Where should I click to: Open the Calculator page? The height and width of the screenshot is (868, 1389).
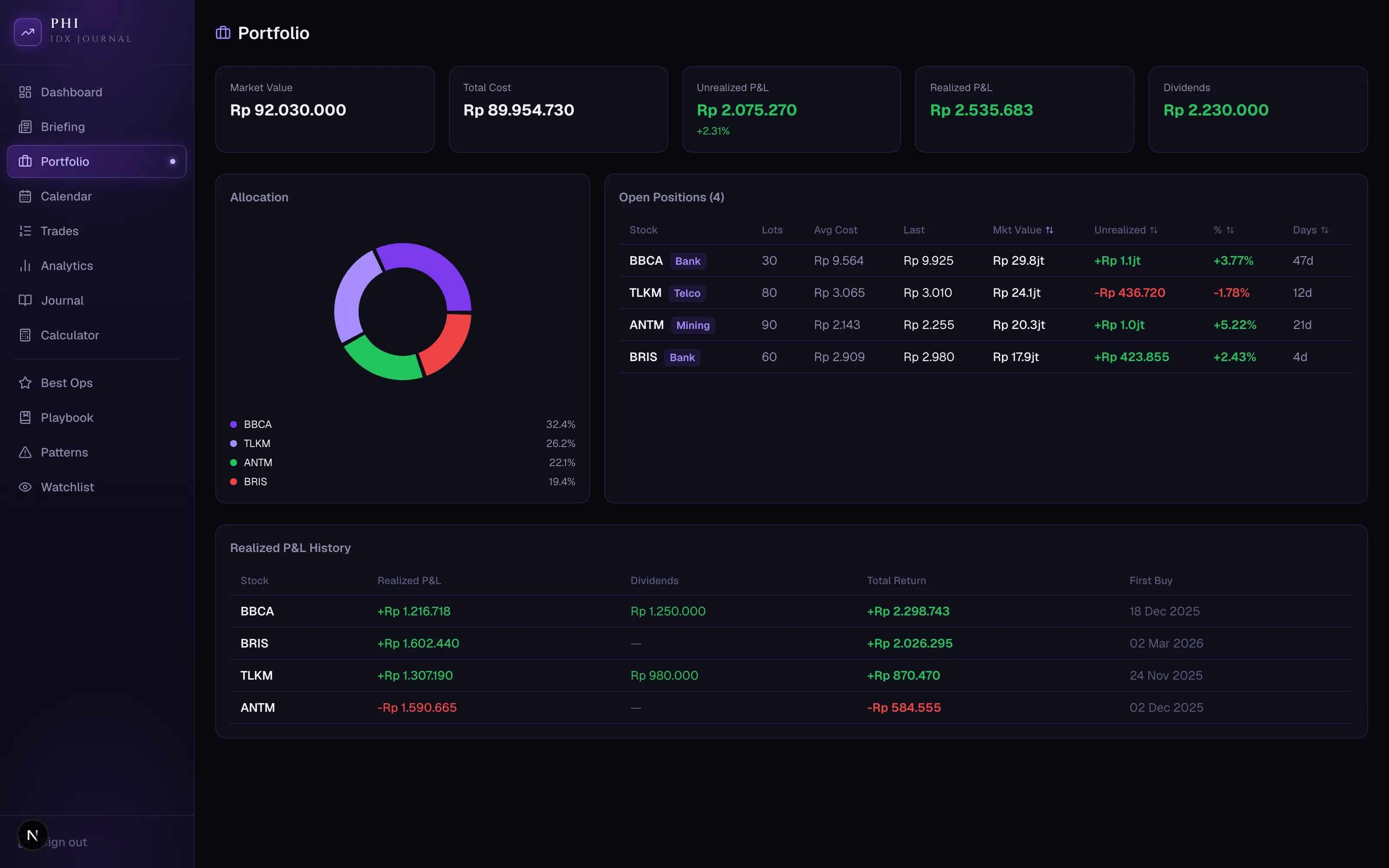[x=96, y=335]
